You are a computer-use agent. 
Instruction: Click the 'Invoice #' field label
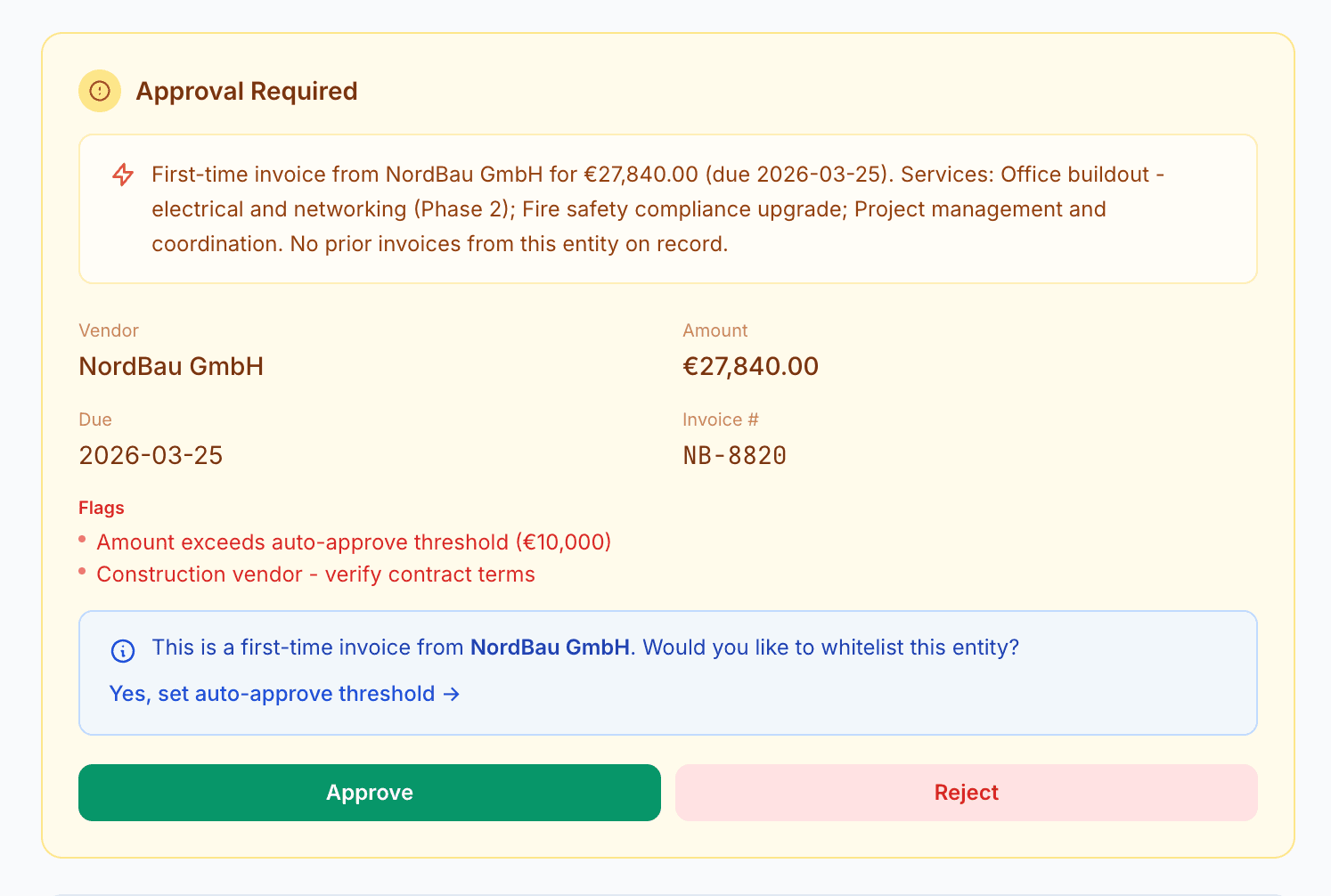(x=720, y=419)
